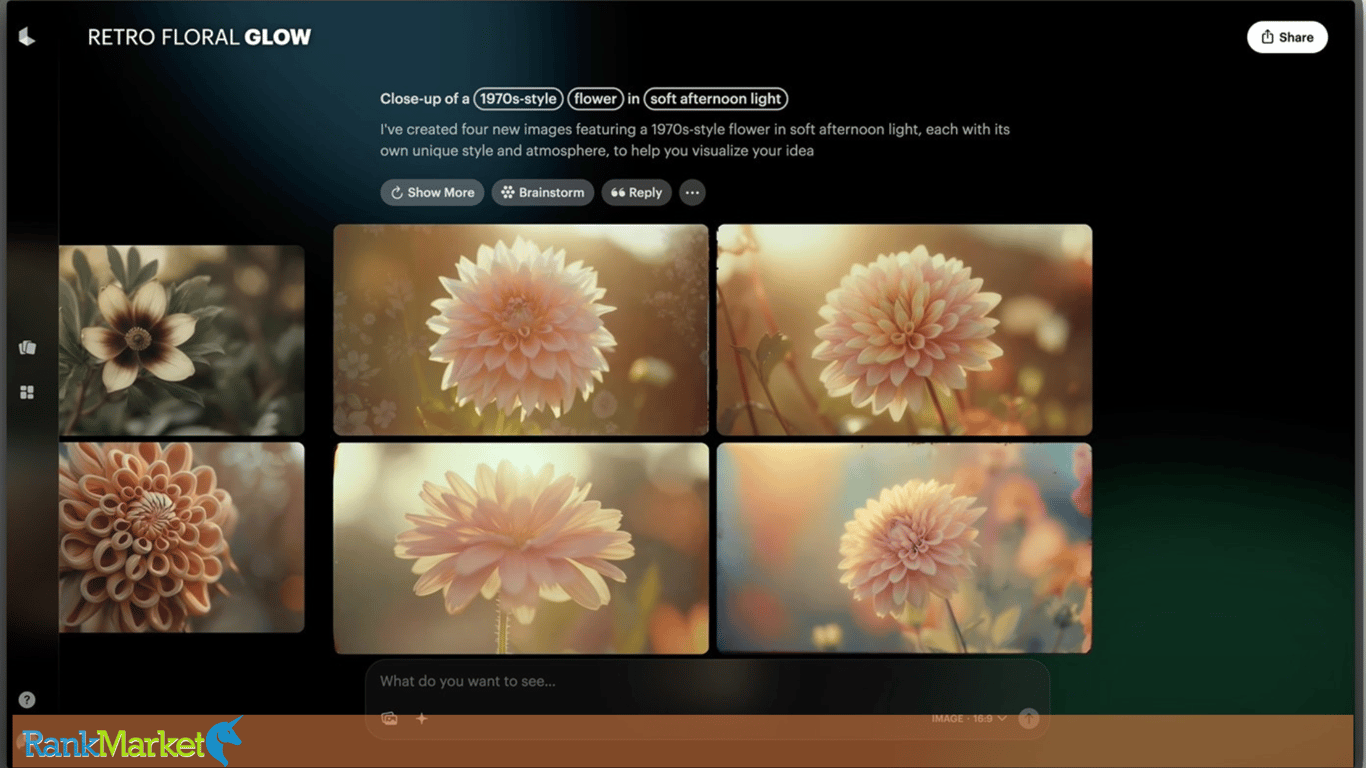
Task: Click the sparkle enhance icon in the prompt box
Action: (422, 718)
